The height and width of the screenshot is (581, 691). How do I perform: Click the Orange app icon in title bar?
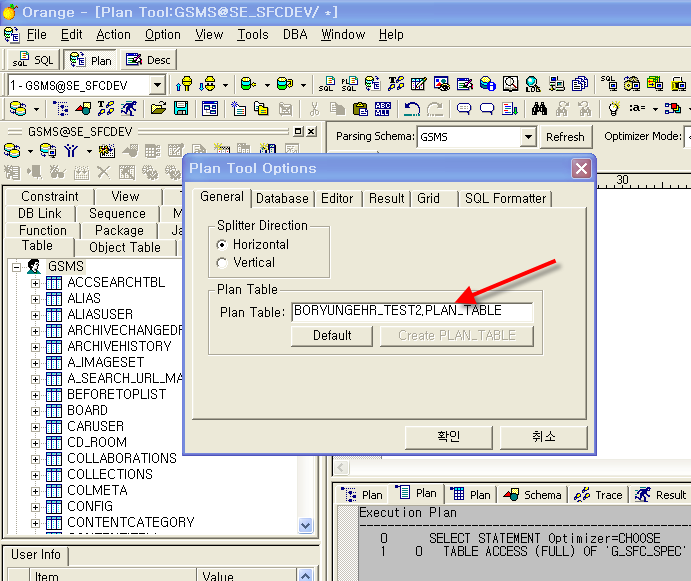10,12
